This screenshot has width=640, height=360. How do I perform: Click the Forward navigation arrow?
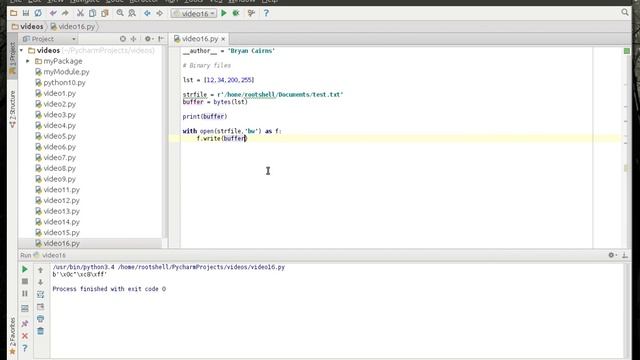click(x=160, y=13)
